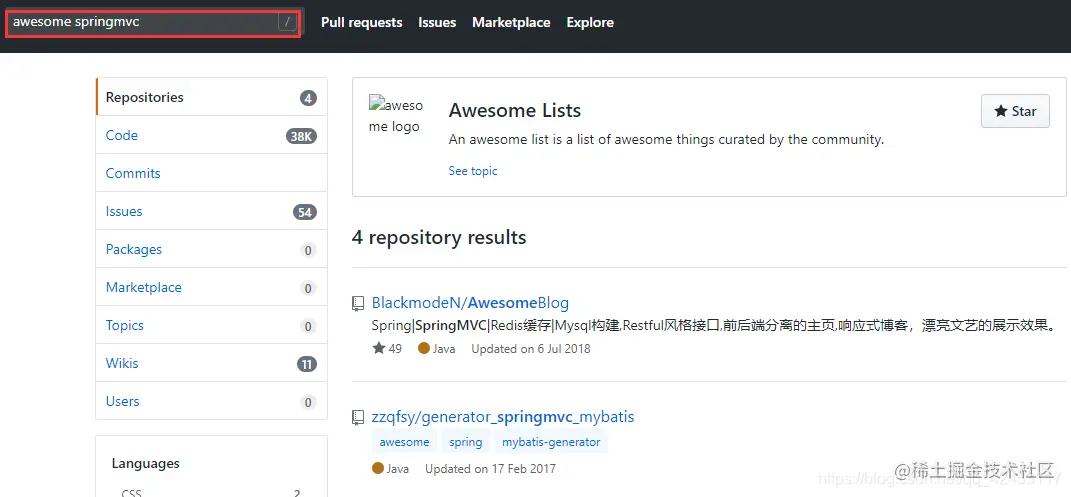Click the Code count badge showing 38K
Screen dimensions: 1071x497
301,136
